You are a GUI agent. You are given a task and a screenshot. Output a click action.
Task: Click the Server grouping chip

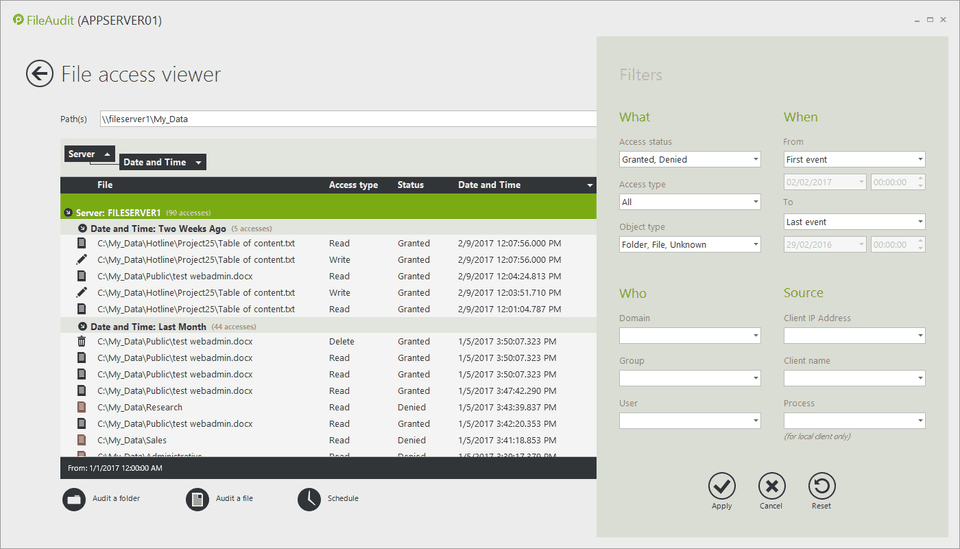coord(90,154)
